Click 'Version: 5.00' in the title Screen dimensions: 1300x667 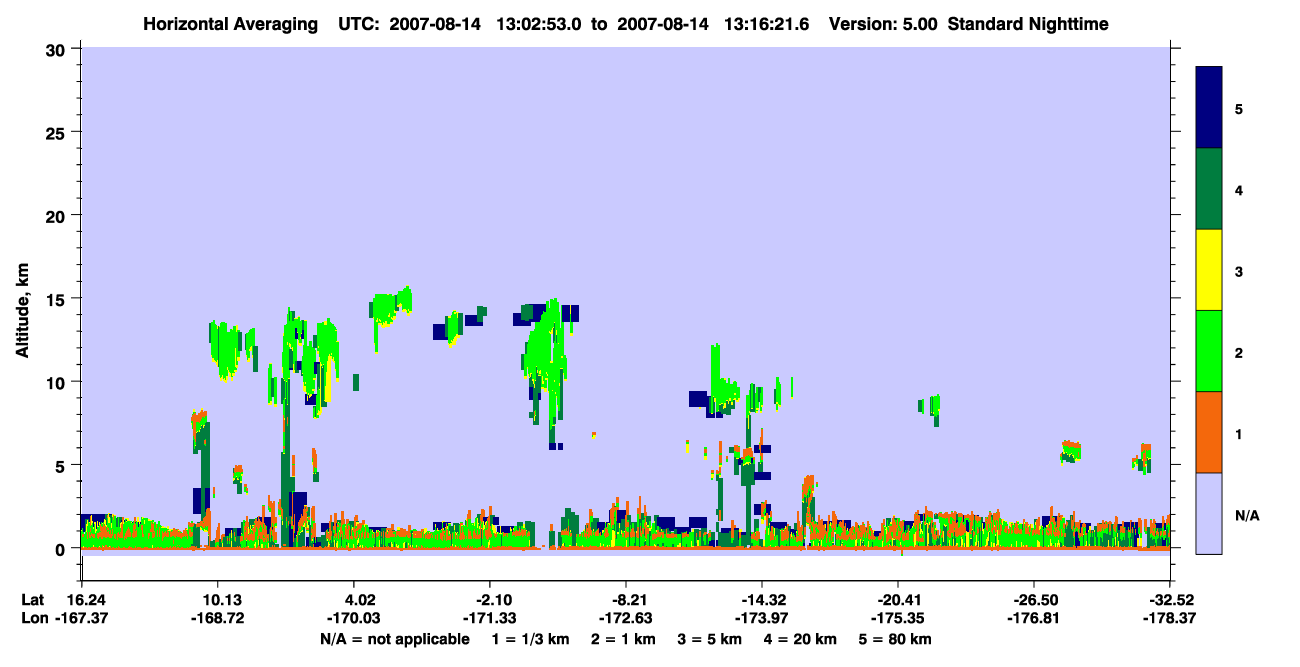tap(881, 23)
